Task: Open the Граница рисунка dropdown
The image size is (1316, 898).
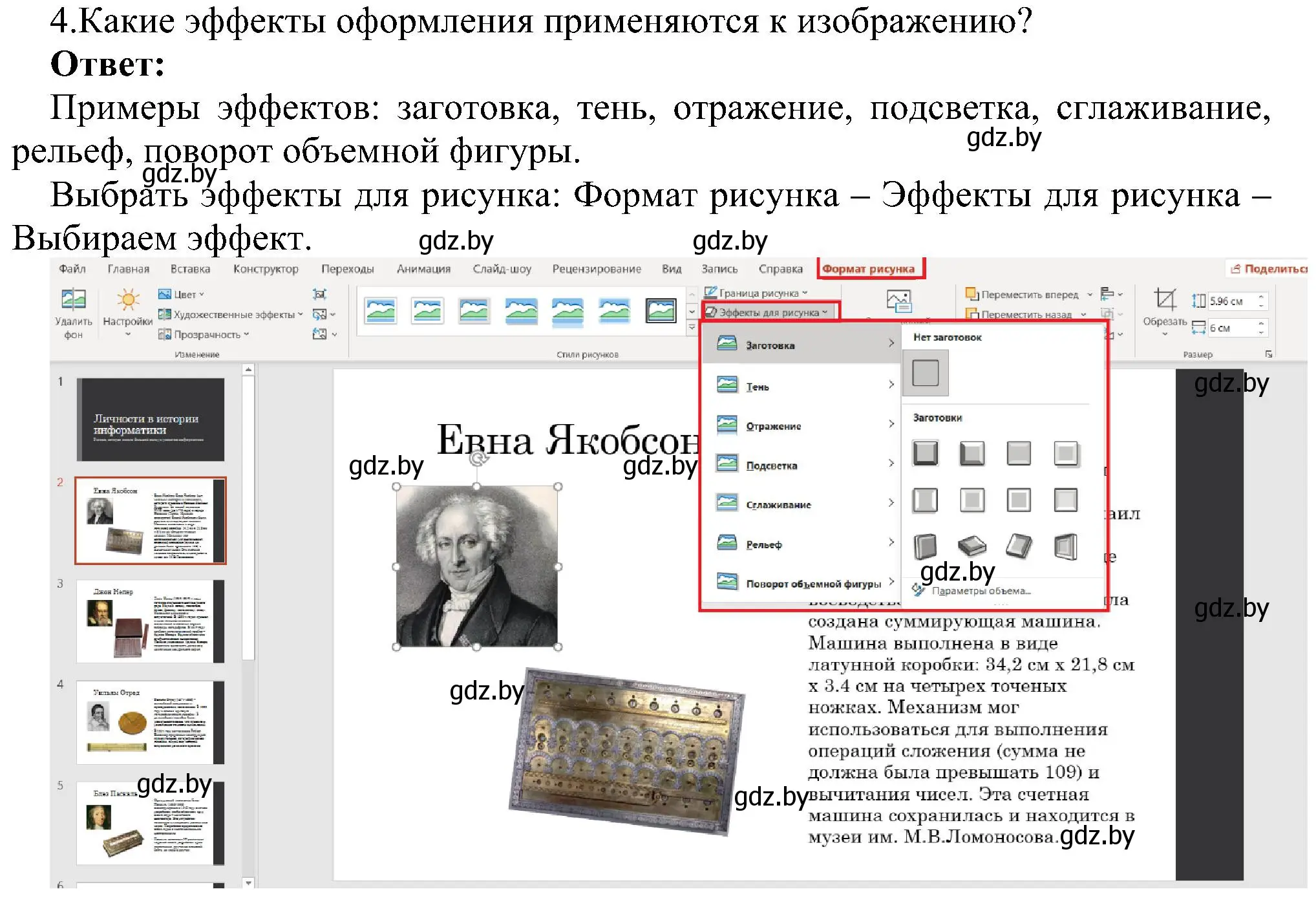Action: pos(756,293)
